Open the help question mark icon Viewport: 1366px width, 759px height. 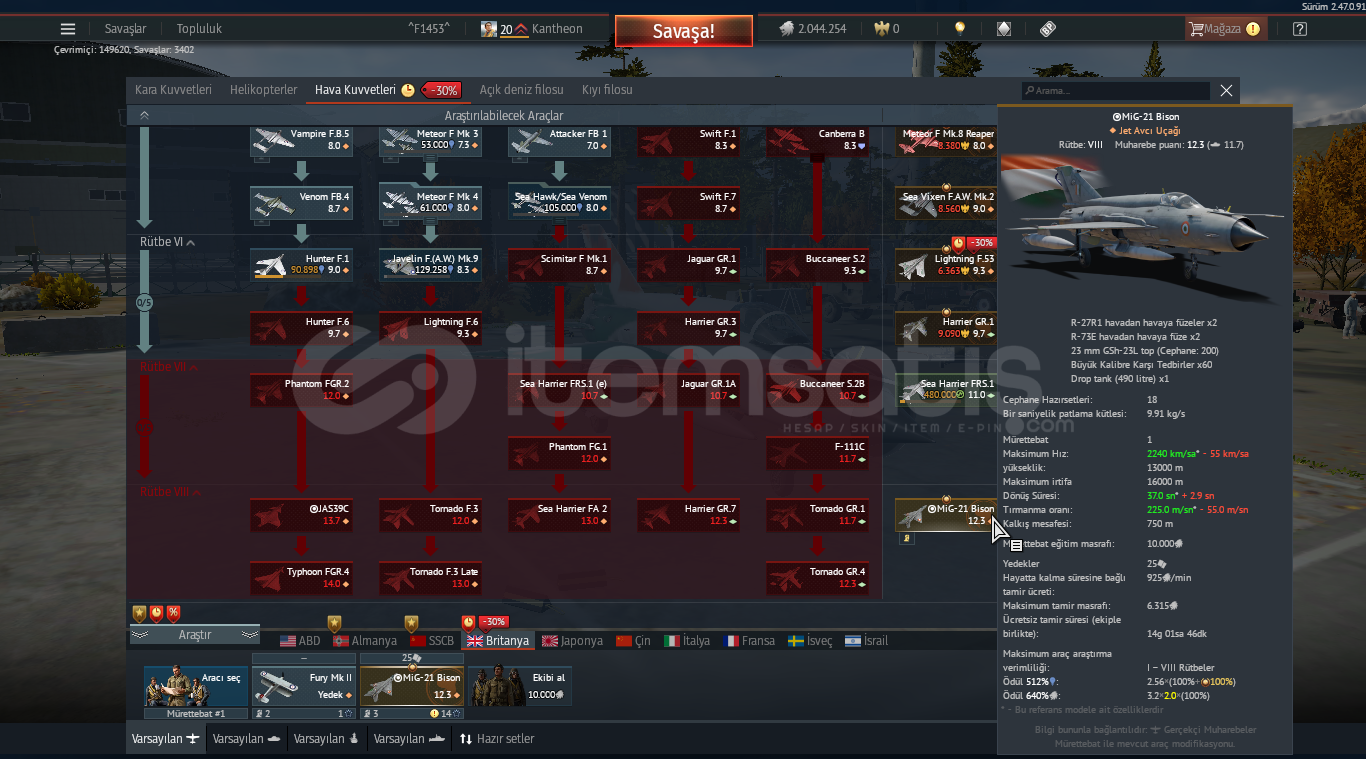point(1299,29)
